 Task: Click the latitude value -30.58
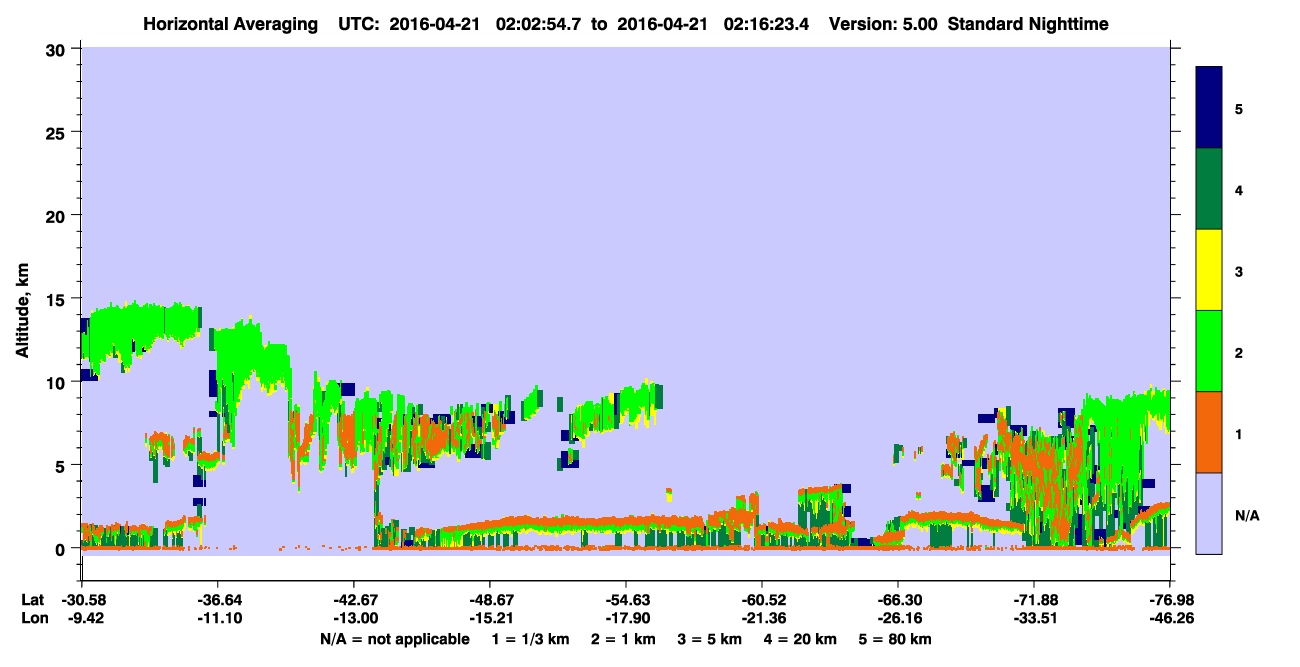tap(82, 600)
